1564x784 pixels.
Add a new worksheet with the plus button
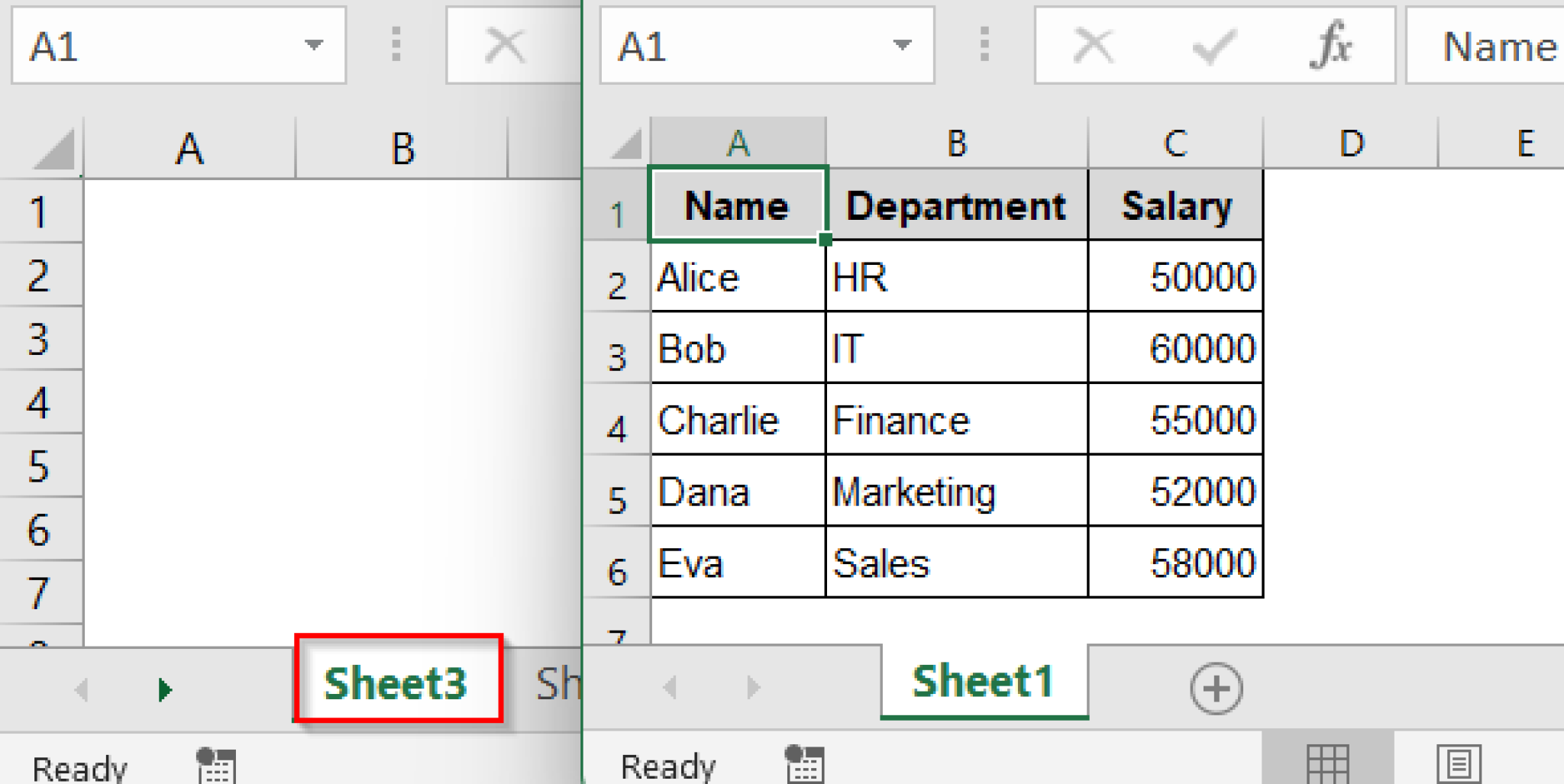pyautogui.click(x=1216, y=688)
